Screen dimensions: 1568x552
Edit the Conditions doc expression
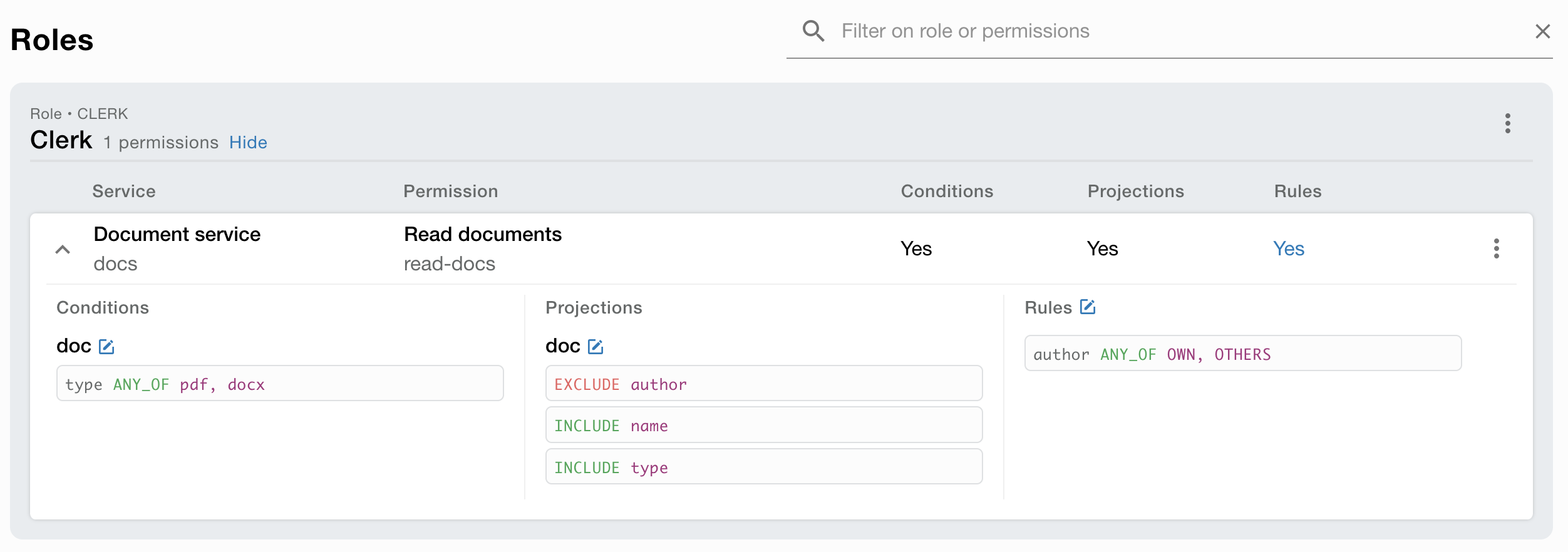pyautogui.click(x=106, y=347)
